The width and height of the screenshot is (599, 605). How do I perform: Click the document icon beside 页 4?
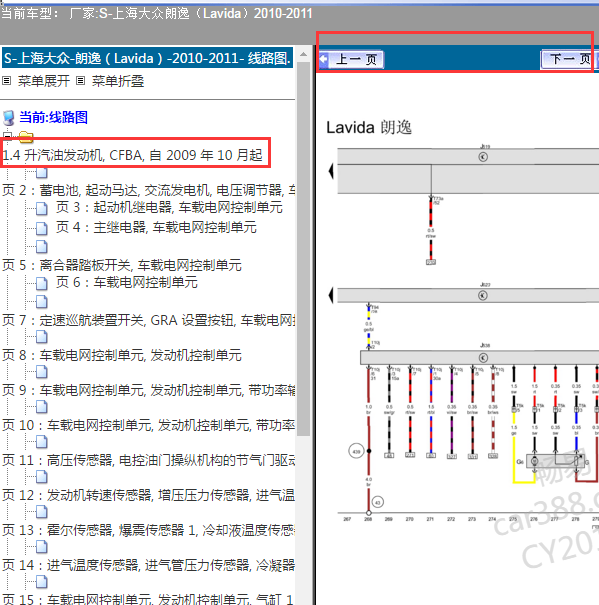pos(42,228)
